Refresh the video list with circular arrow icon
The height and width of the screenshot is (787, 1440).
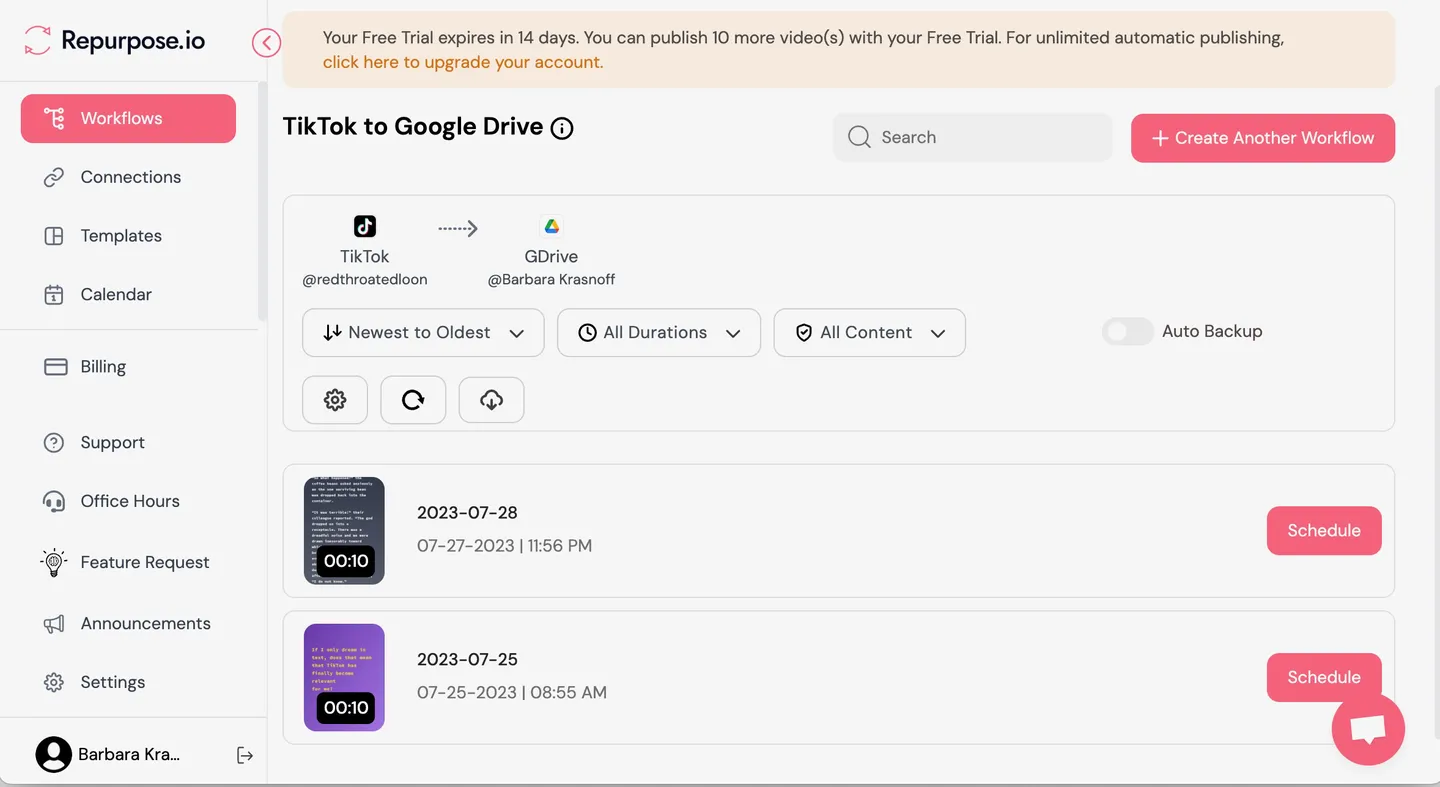[x=412, y=399]
